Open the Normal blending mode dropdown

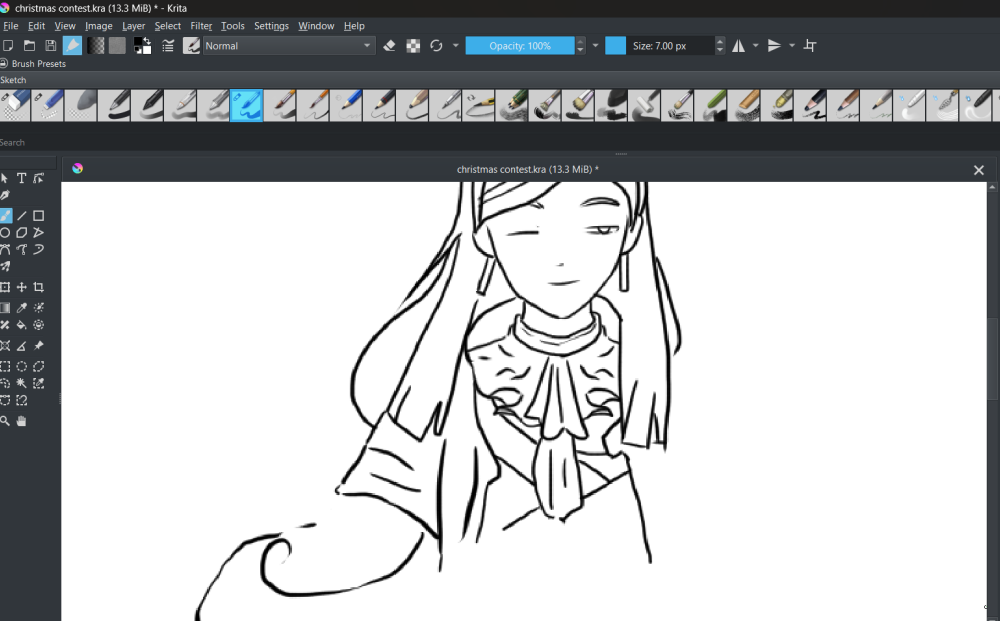tap(289, 46)
